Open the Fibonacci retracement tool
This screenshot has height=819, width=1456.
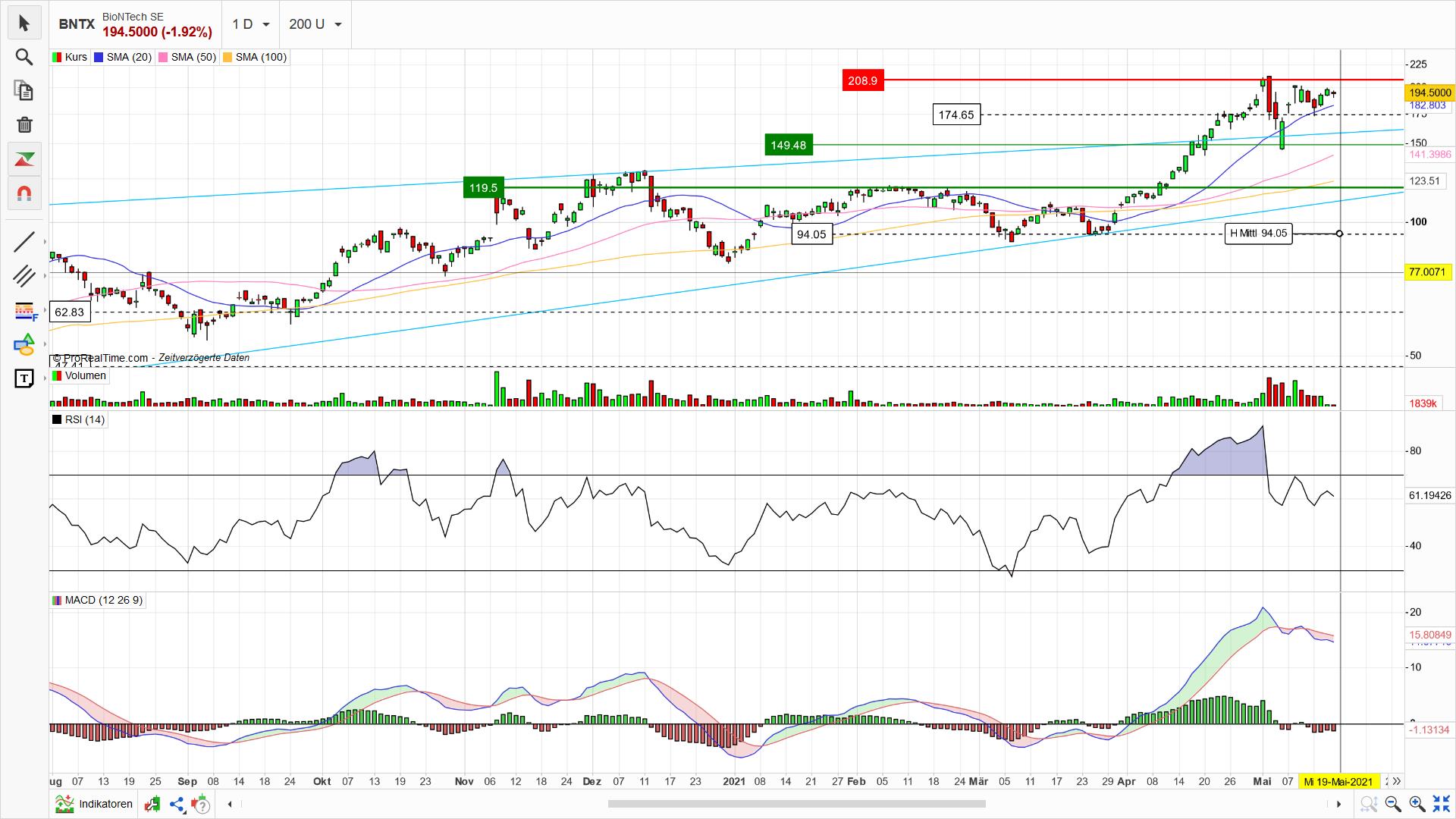[24, 311]
